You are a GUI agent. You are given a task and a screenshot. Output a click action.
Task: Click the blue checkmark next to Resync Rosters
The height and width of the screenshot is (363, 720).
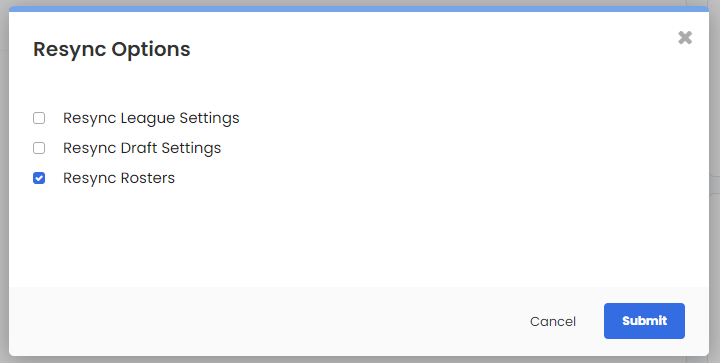[x=39, y=178]
